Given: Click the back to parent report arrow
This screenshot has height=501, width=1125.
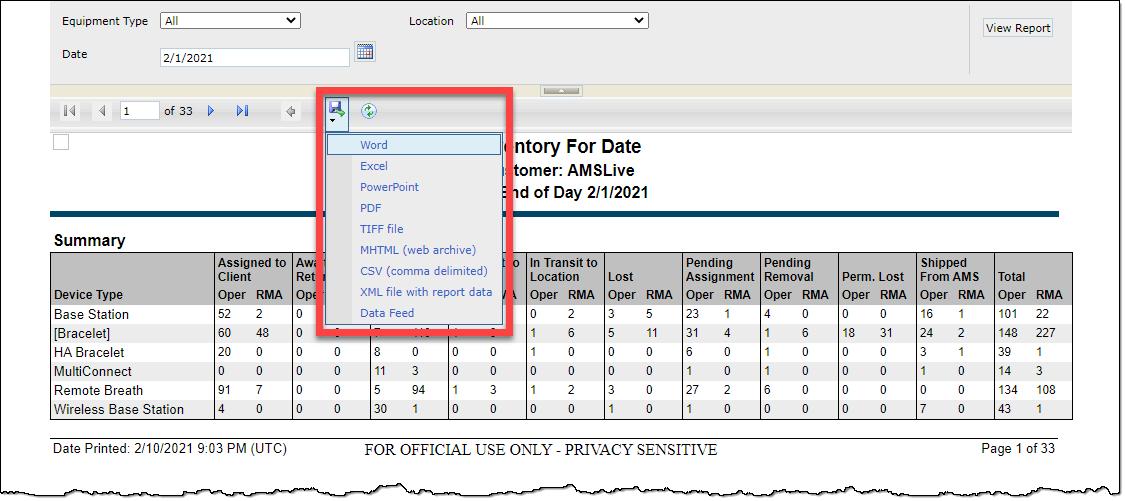Looking at the screenshot, I should (290, 111).
